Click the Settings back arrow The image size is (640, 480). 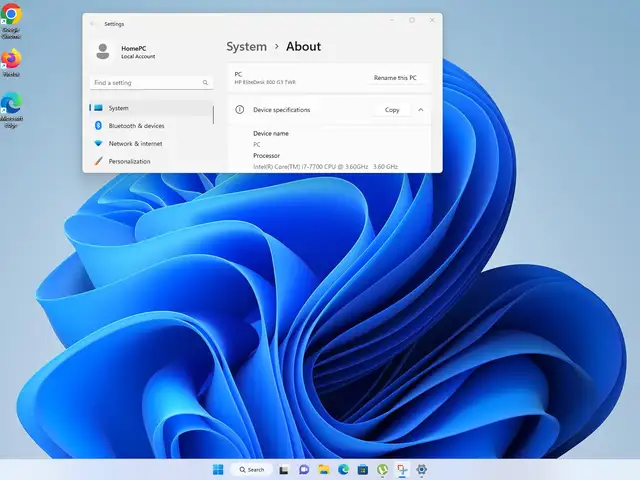(93, 24)
